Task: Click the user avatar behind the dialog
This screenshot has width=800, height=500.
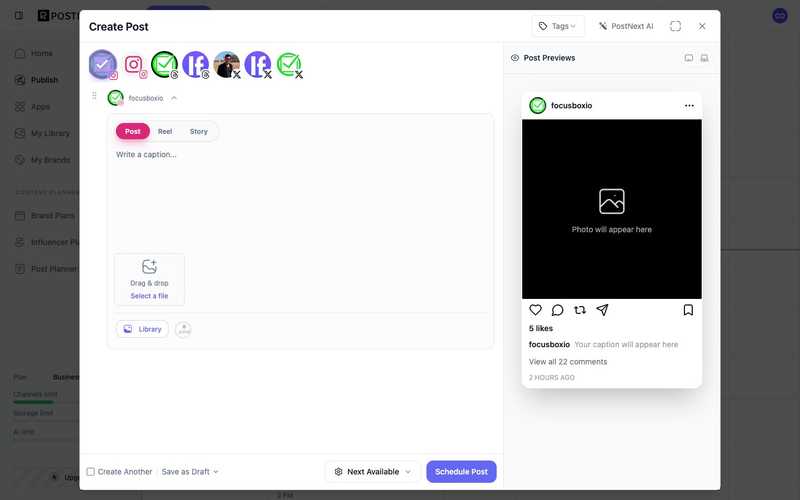Action: pos(780,16)
